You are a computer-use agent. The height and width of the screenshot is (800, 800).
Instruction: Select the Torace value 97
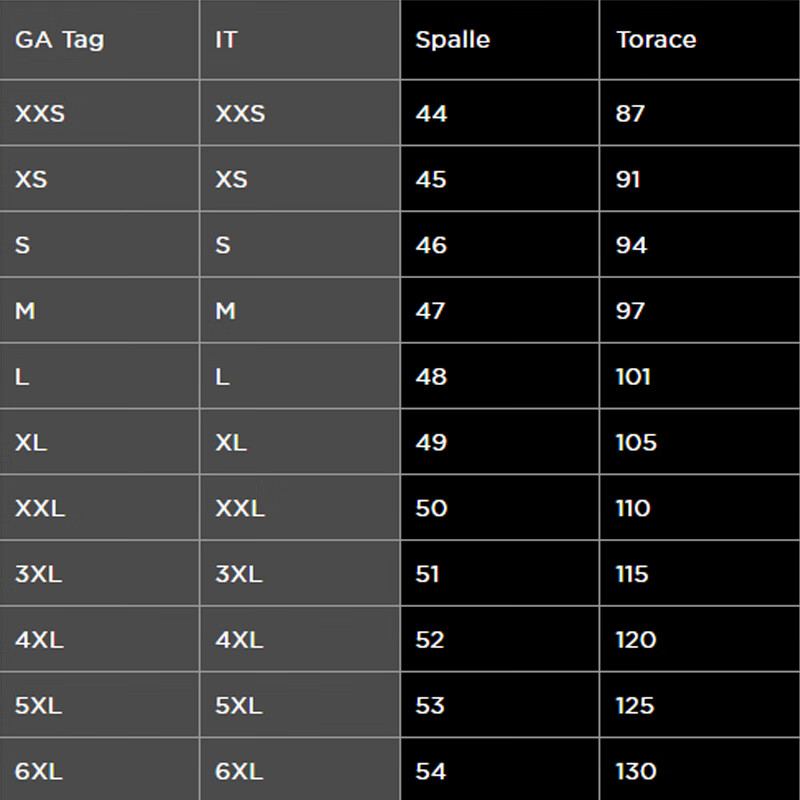pyautogui.click(x=630, y=311)
